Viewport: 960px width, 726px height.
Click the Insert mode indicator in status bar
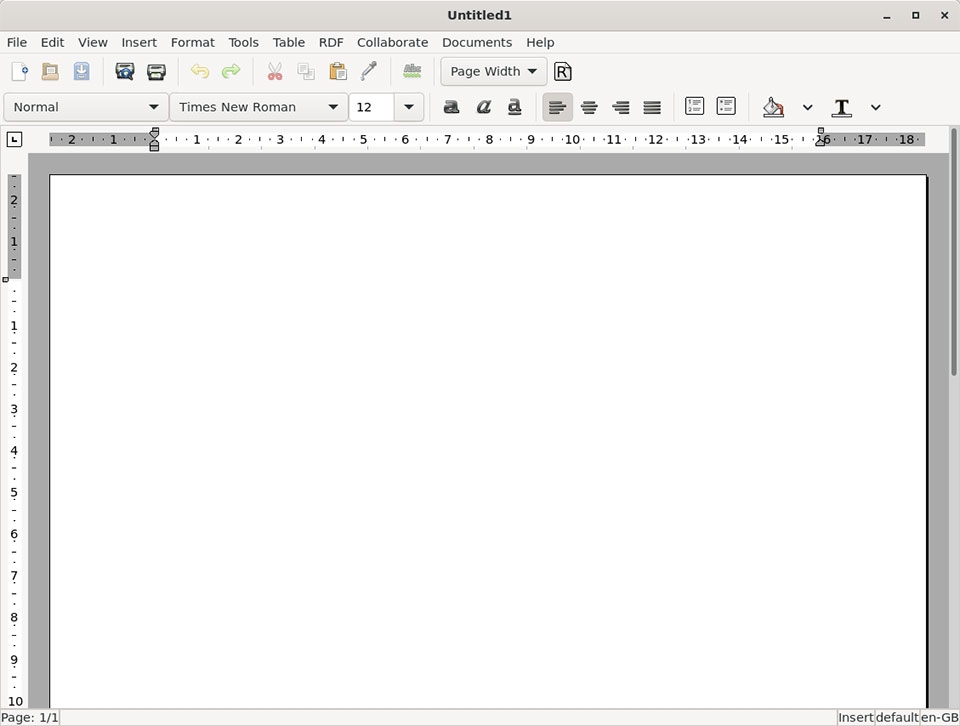coord(855,717)
